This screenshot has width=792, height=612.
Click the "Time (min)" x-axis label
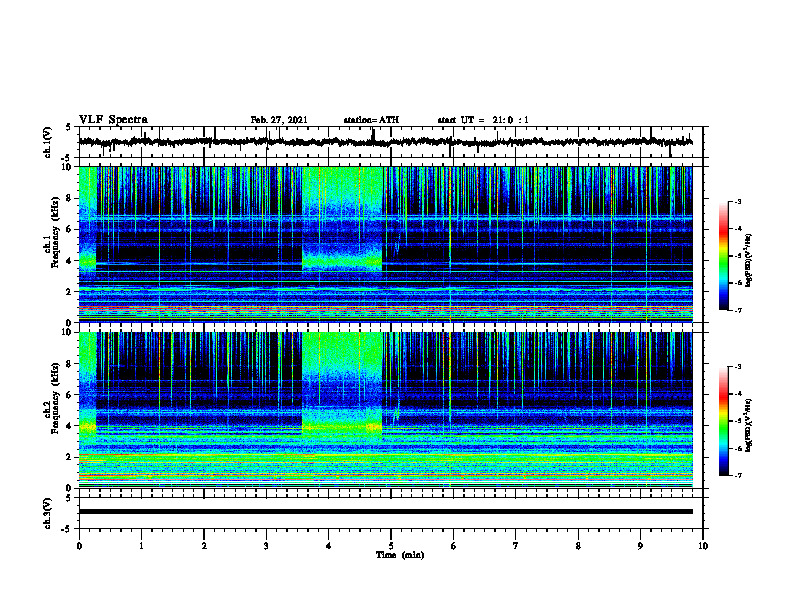400,555
